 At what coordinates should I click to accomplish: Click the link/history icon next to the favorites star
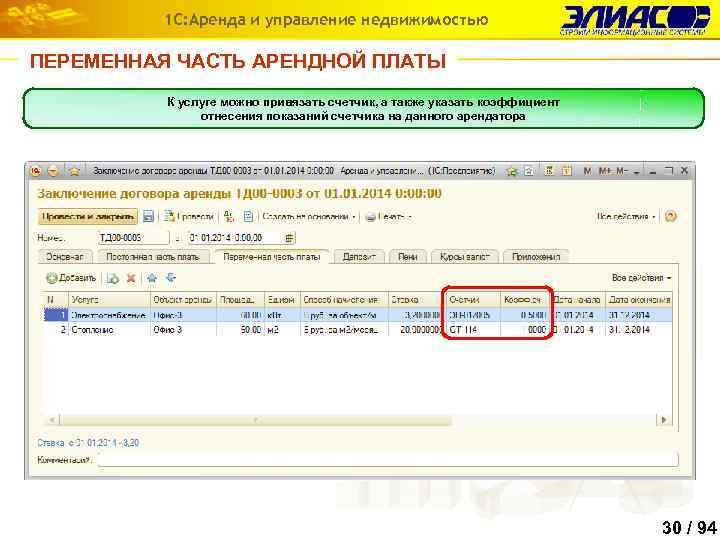(x=529, y=171)
